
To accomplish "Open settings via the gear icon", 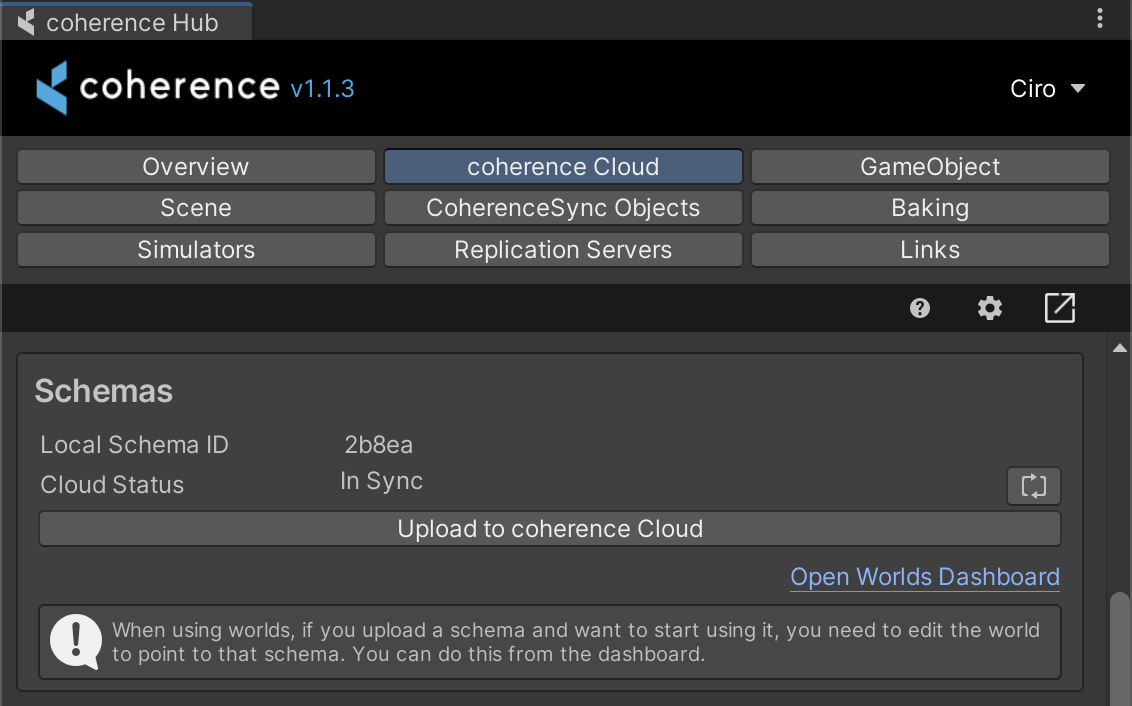I will tap(989, 308).
